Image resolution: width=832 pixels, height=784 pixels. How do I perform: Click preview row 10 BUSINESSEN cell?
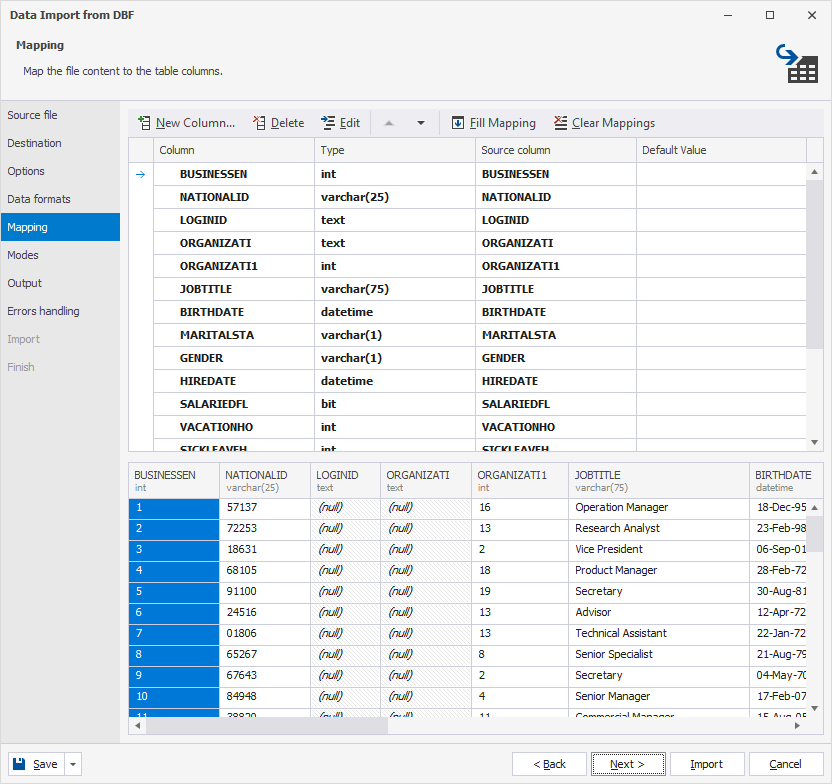click(174, 696)
